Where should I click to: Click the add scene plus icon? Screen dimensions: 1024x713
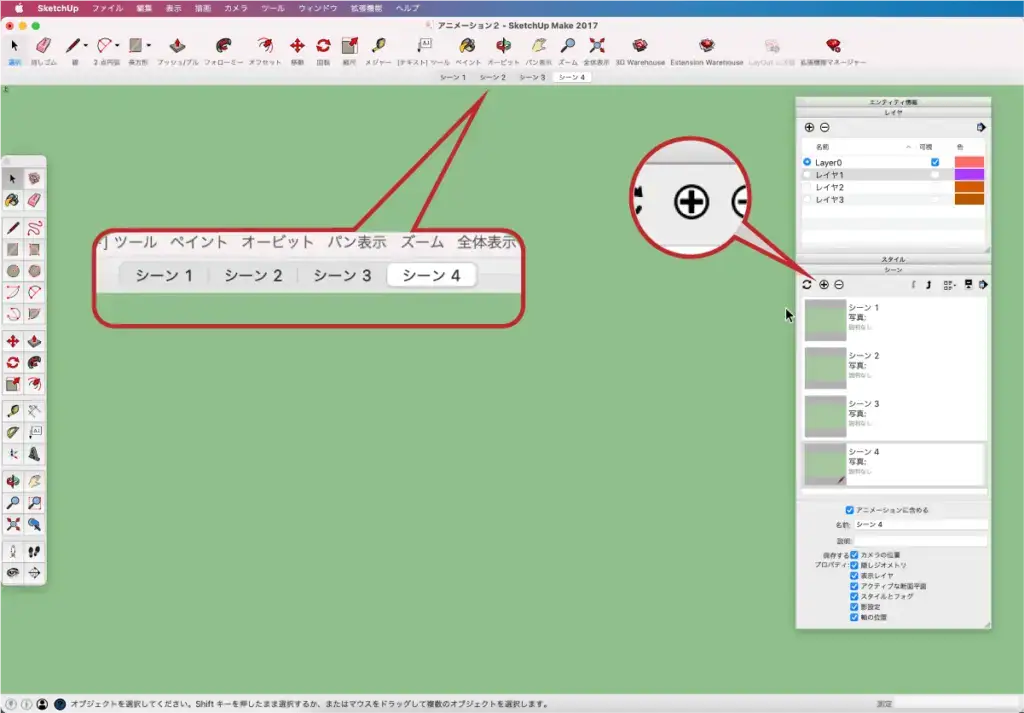click(x=824, y=285)
